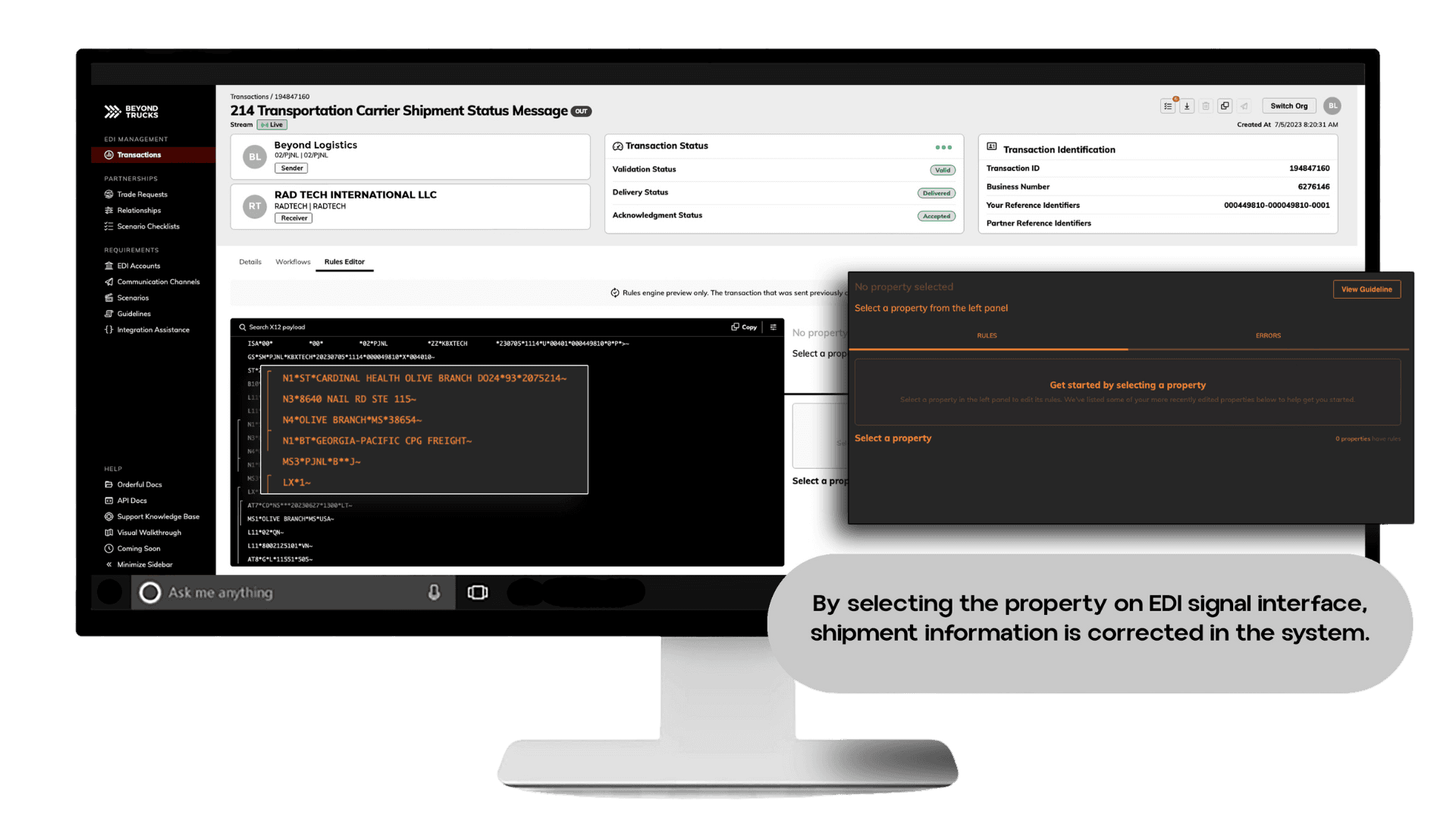The image size is (1456, 819).
Task: Open Trade Requests in sidebar
Action: pos(140,193)
